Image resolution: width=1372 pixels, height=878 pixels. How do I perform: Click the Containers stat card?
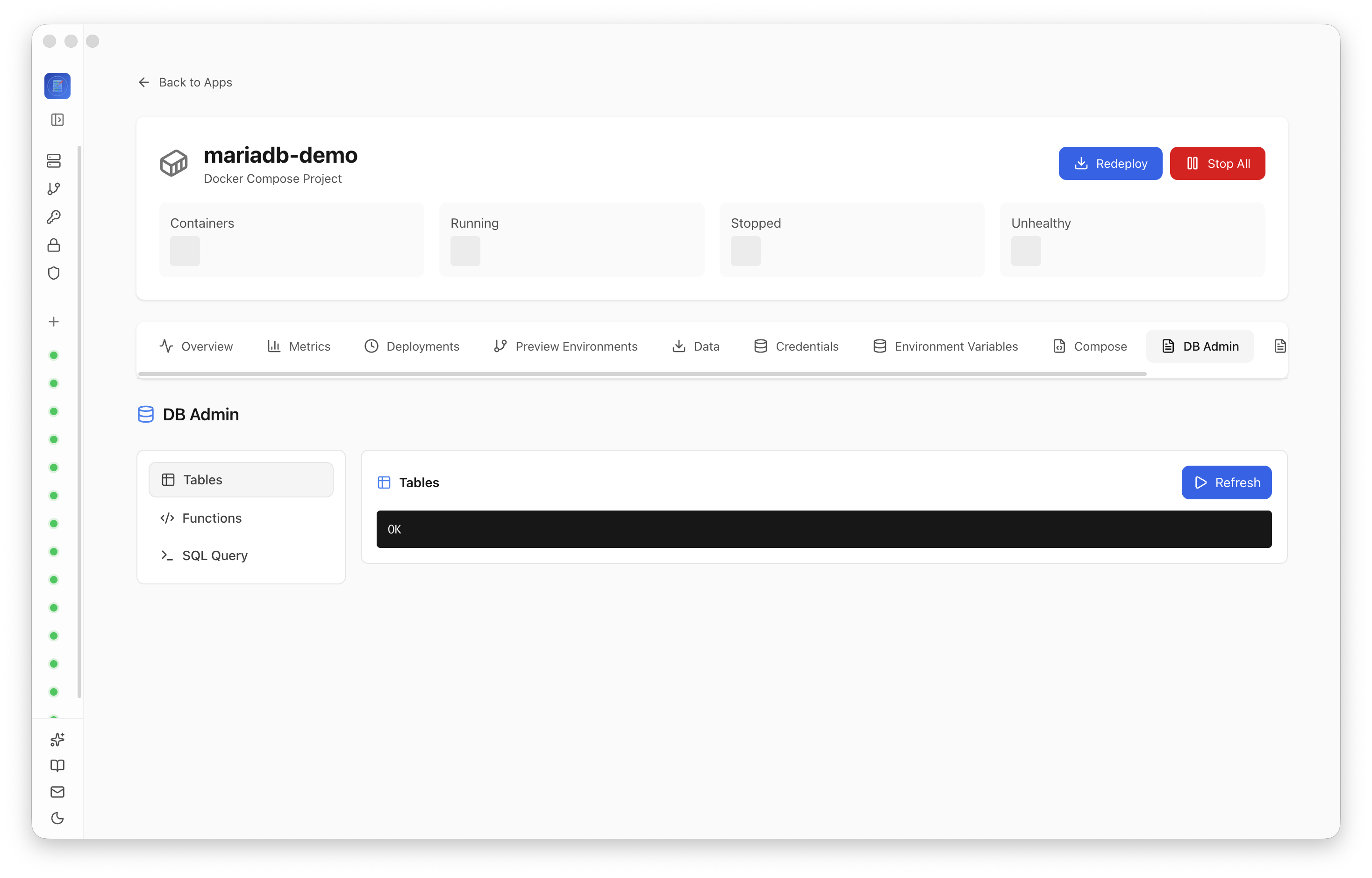coord(291,239)
